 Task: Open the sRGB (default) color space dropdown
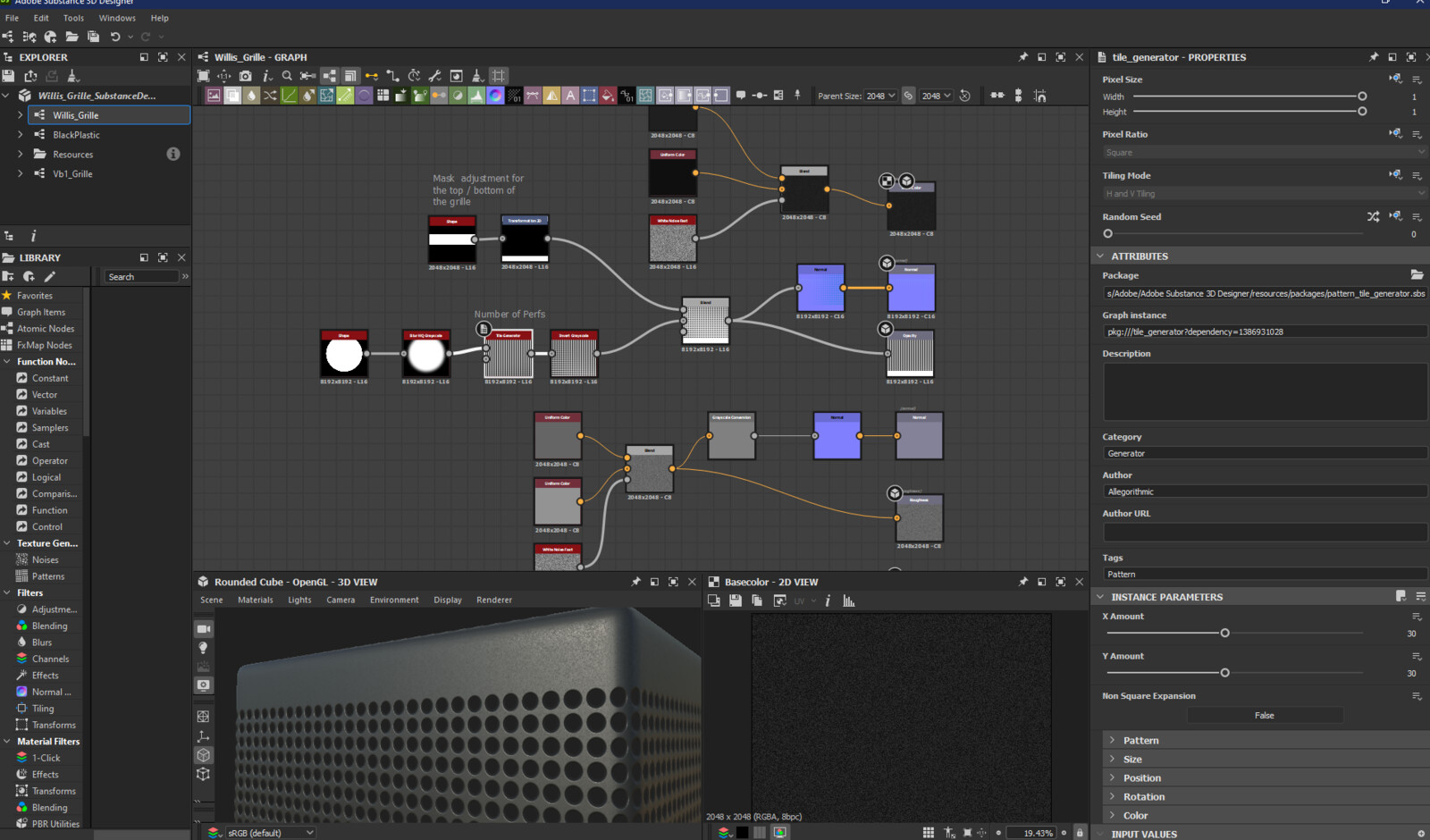click(x=271, y=833)
